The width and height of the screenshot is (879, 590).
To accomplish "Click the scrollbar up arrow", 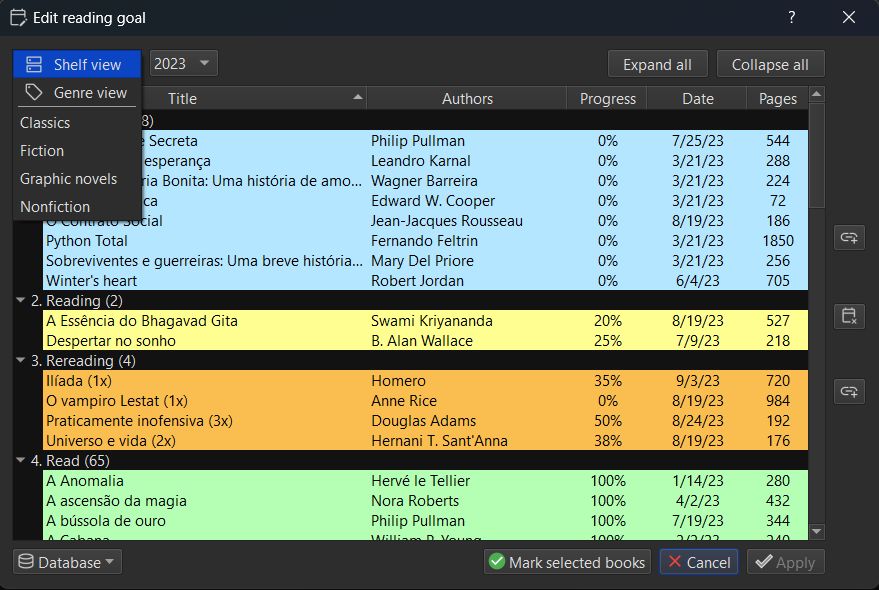I will (x=817, y=94).
